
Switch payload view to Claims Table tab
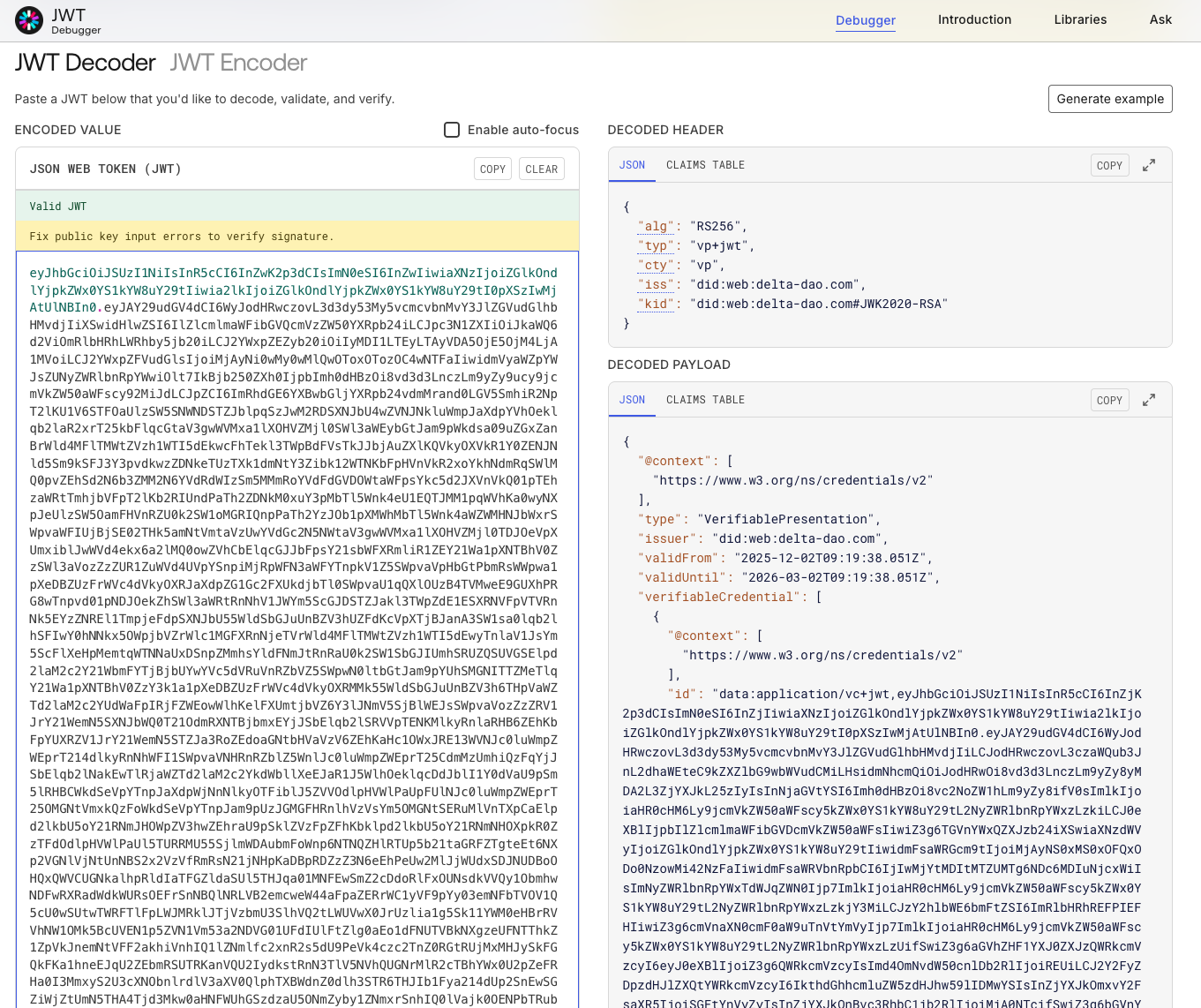click(705, 400)
